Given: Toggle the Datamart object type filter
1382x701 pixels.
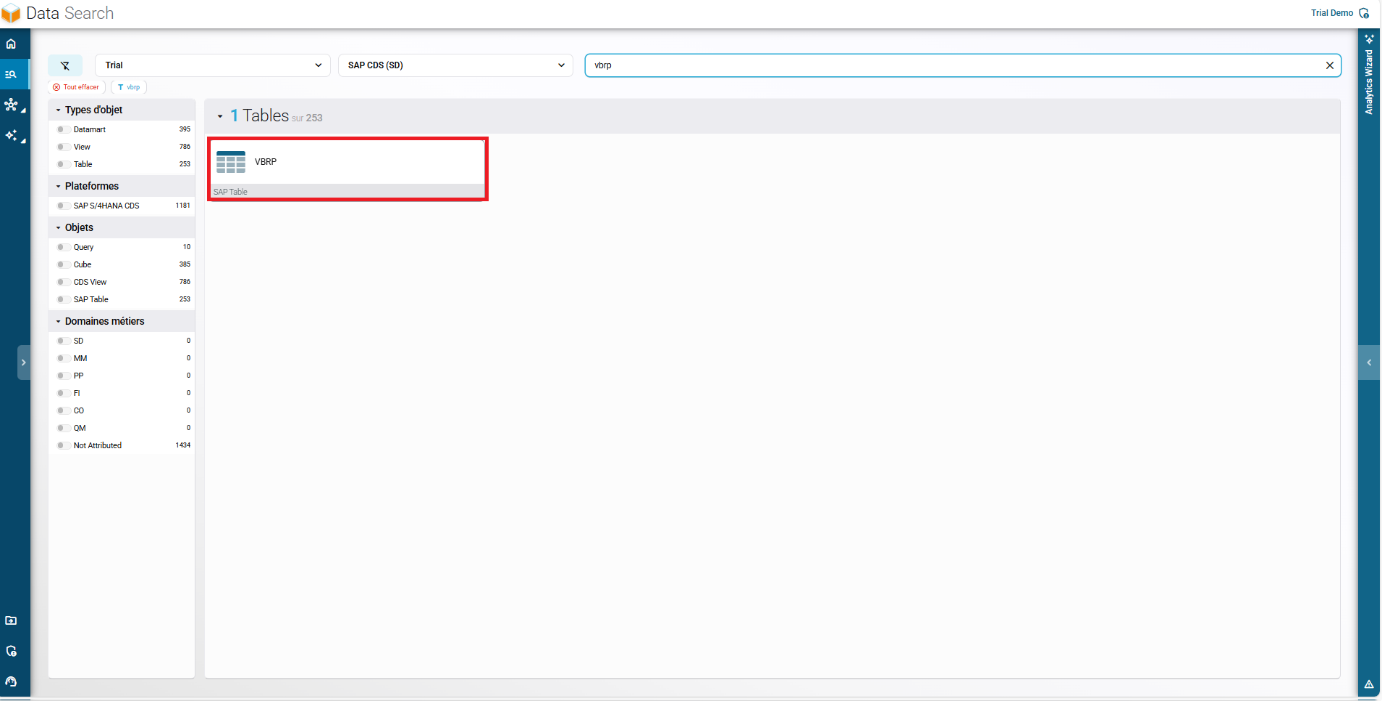Looking at the screenshot, I should [62, 129].
